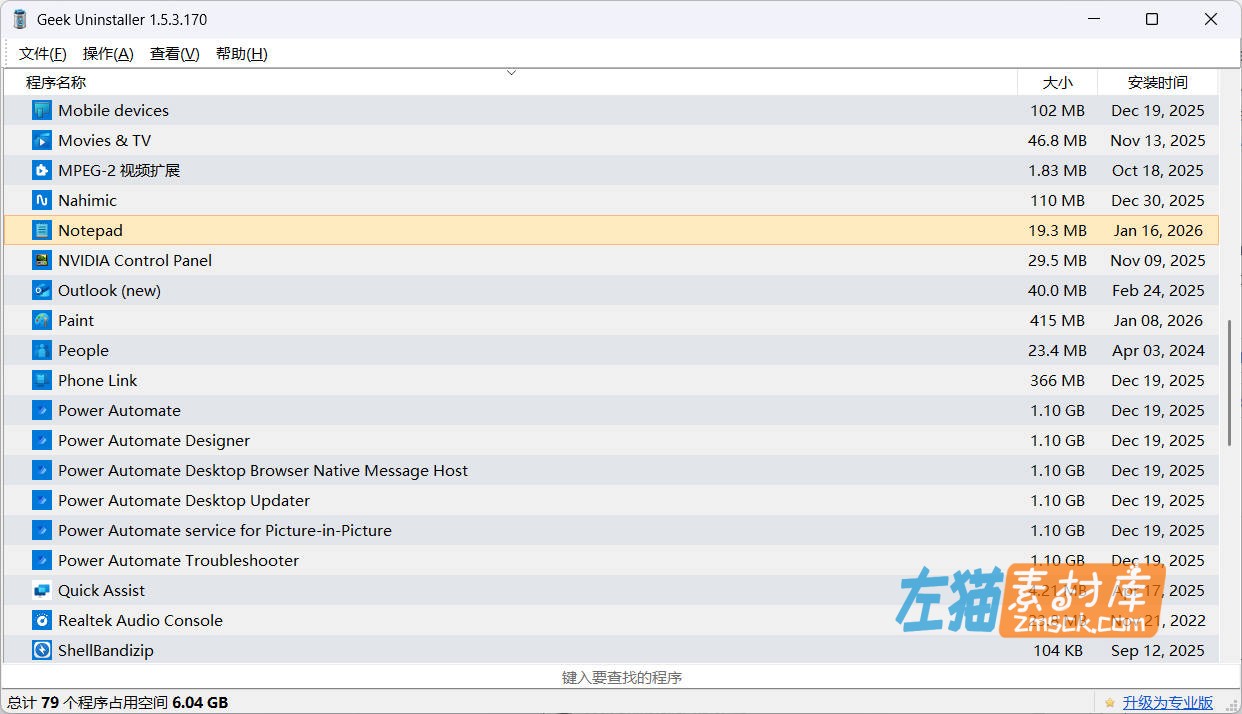
Task: Click the Quick Assist icon
Action: pyautogui.click(x=41, y=590)
